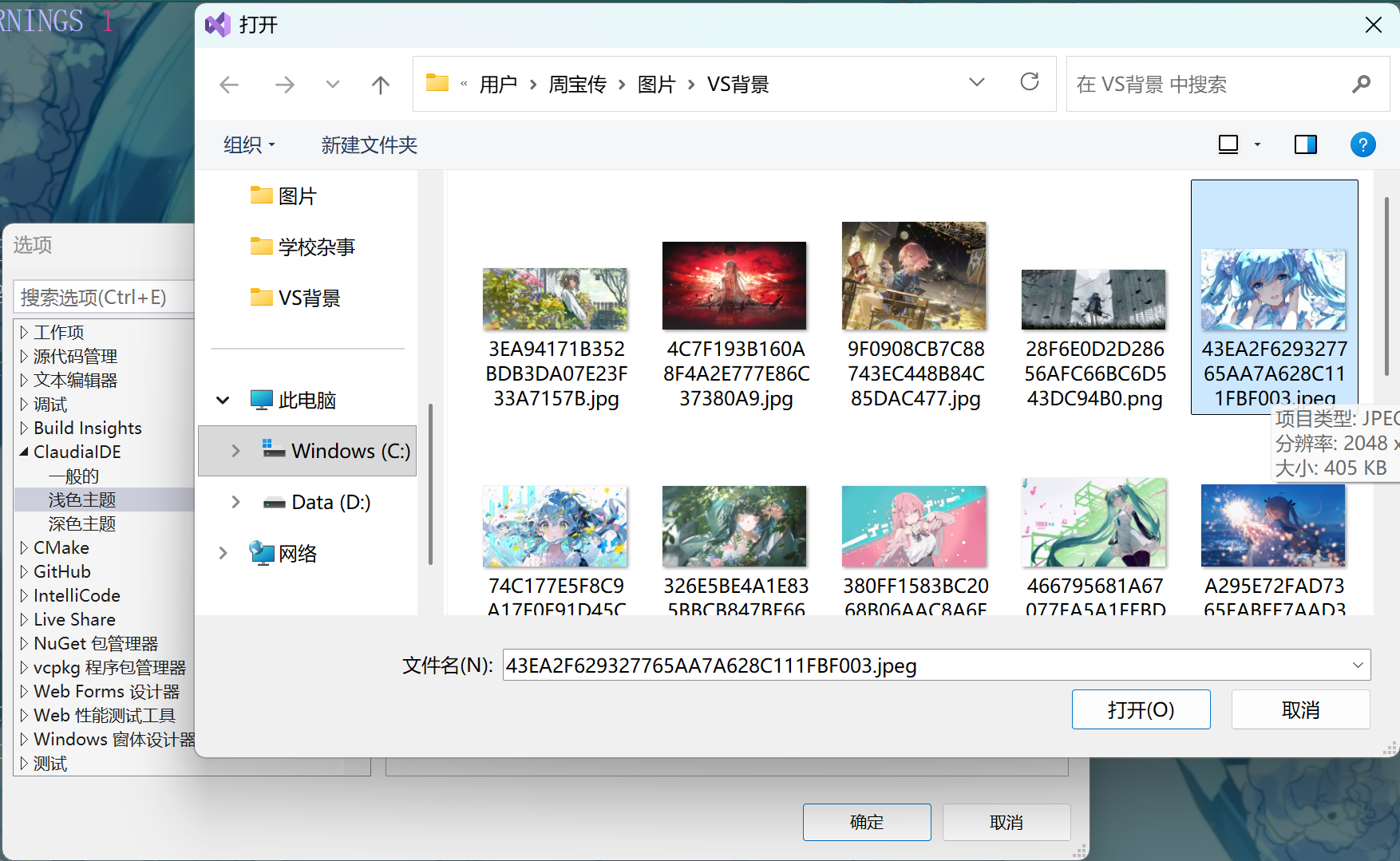Select IntelliCode in options tree
Viewport: 1400px width, 861px height.
[x=77, y=595]
